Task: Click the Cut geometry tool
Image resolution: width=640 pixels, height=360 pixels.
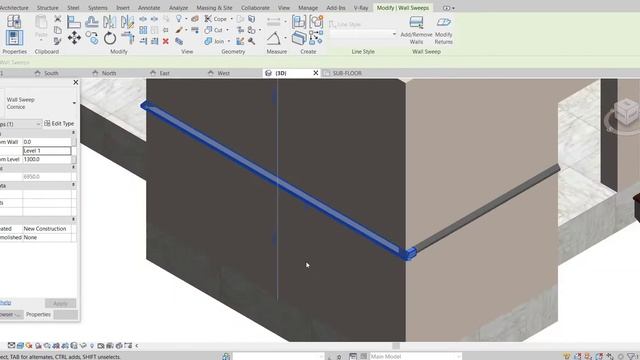Action: pyautogui.click(x=214, y=30)
